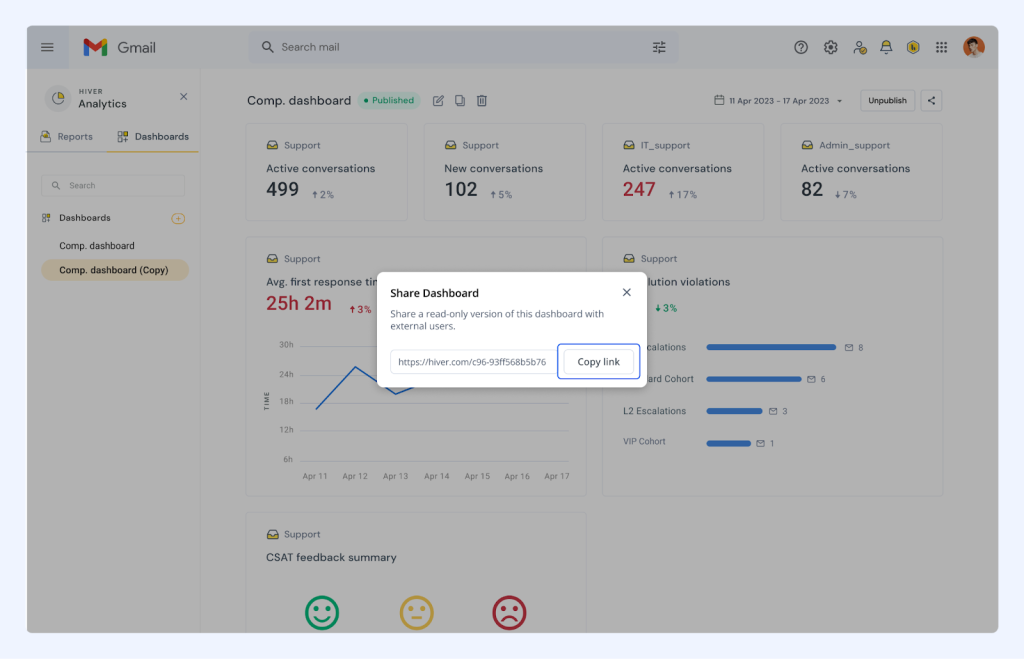Click the profile avatar photo
Viewport: 1024px width, 659px height.
click(973, 47)
